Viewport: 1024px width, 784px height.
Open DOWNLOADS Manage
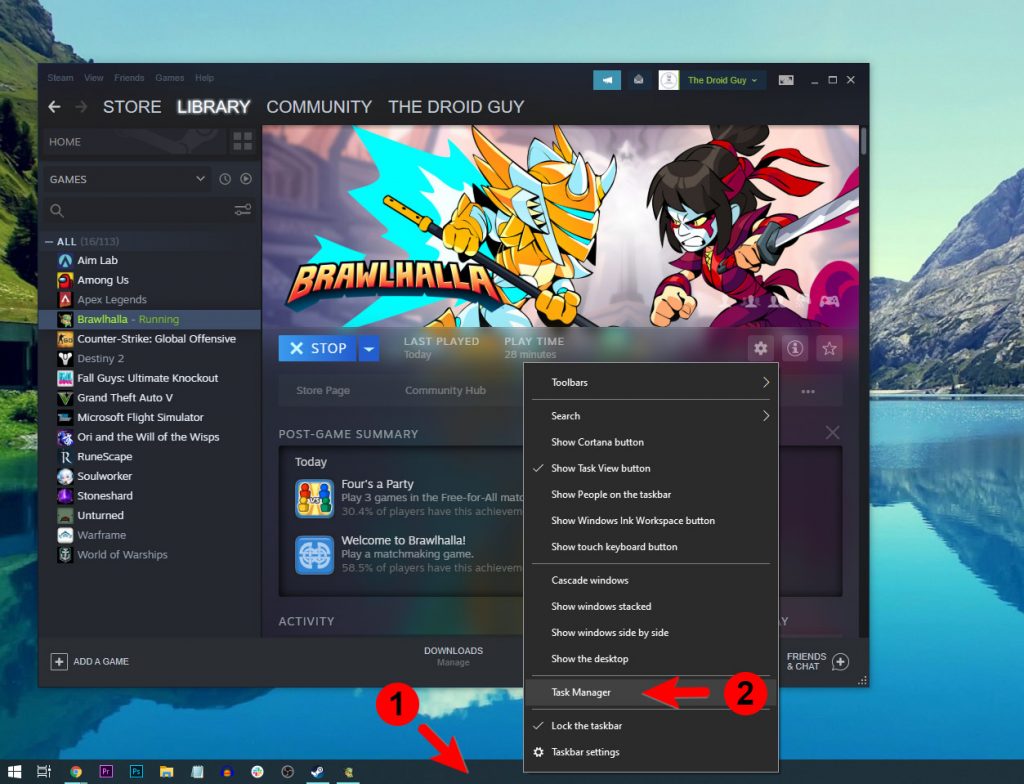453,656
